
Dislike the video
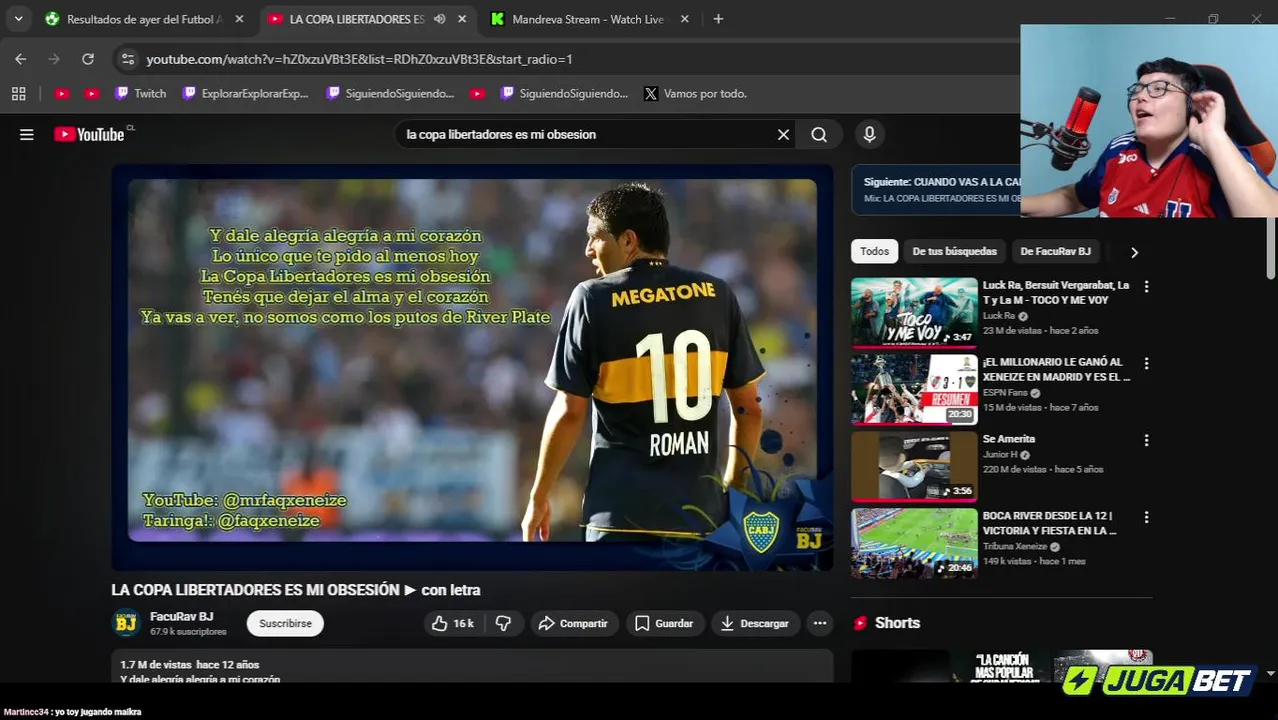tap(503, 623)
